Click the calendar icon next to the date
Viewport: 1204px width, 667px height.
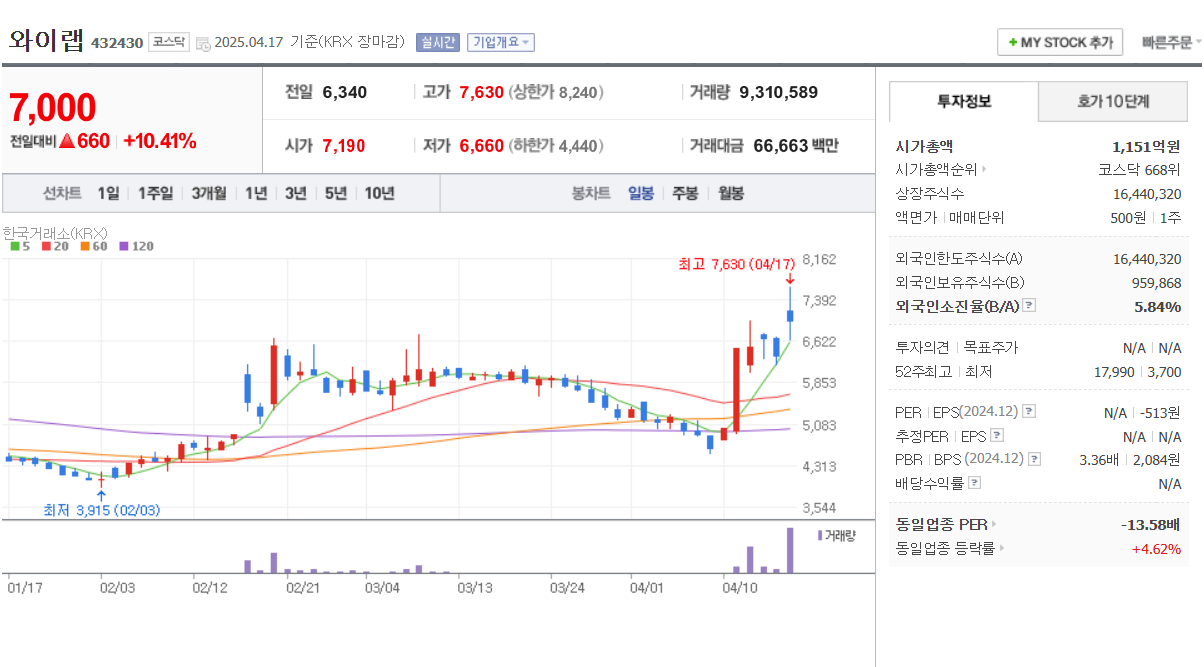coord(205,43)
